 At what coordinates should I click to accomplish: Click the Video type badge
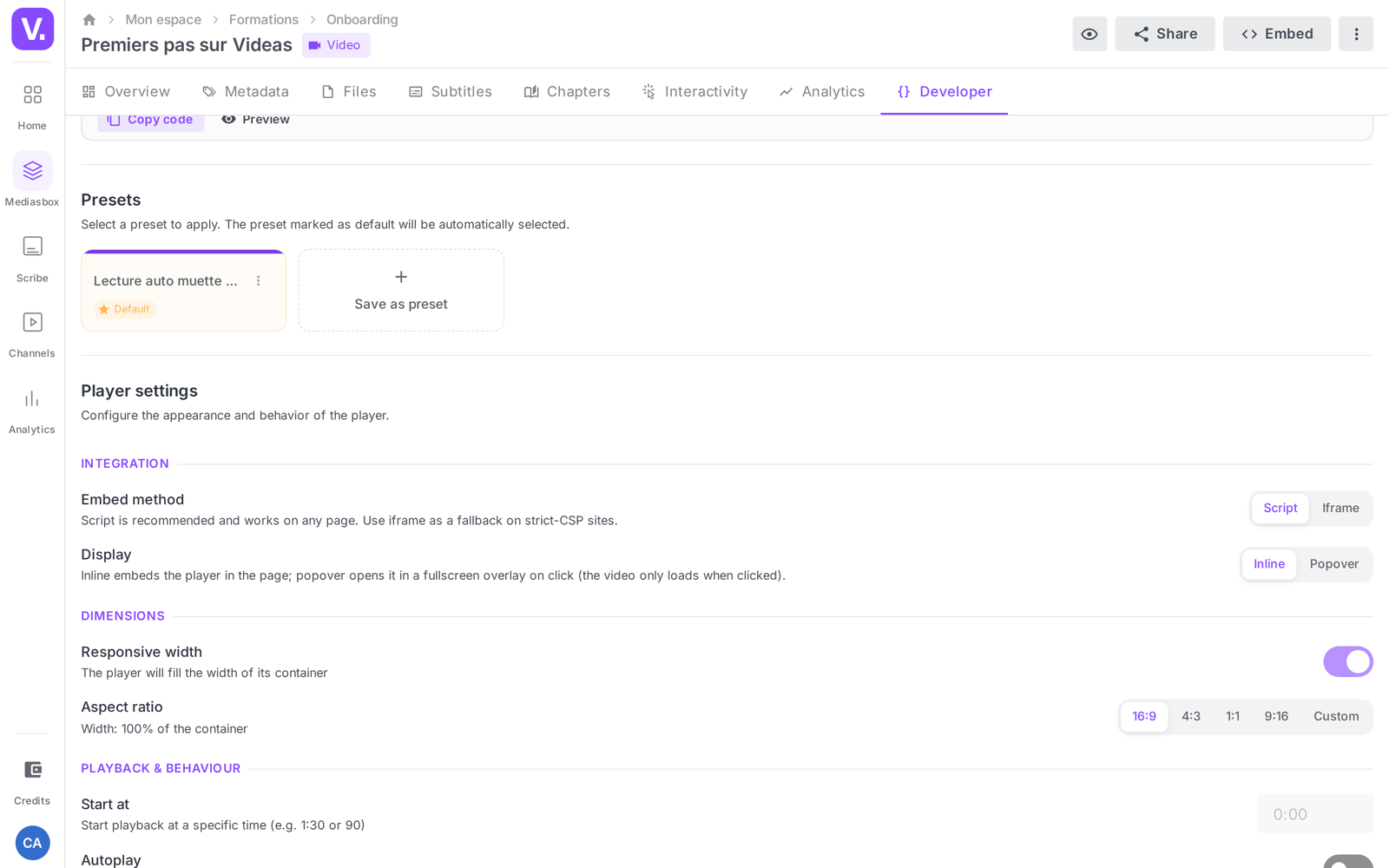click(336, 45)
